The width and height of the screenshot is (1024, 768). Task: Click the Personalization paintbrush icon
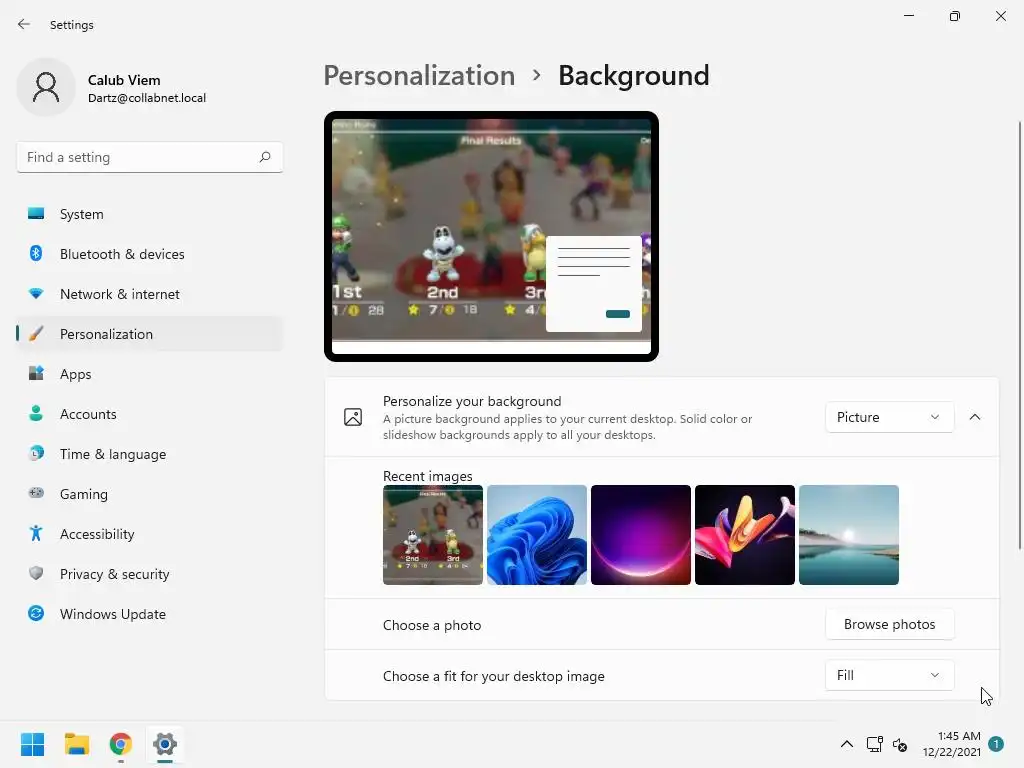[36, 334]
